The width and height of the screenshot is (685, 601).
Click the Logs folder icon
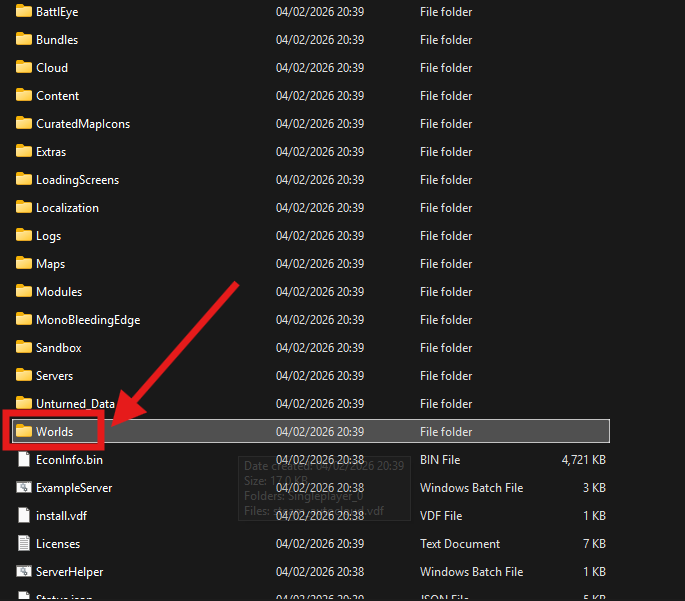tap(24, 235)
